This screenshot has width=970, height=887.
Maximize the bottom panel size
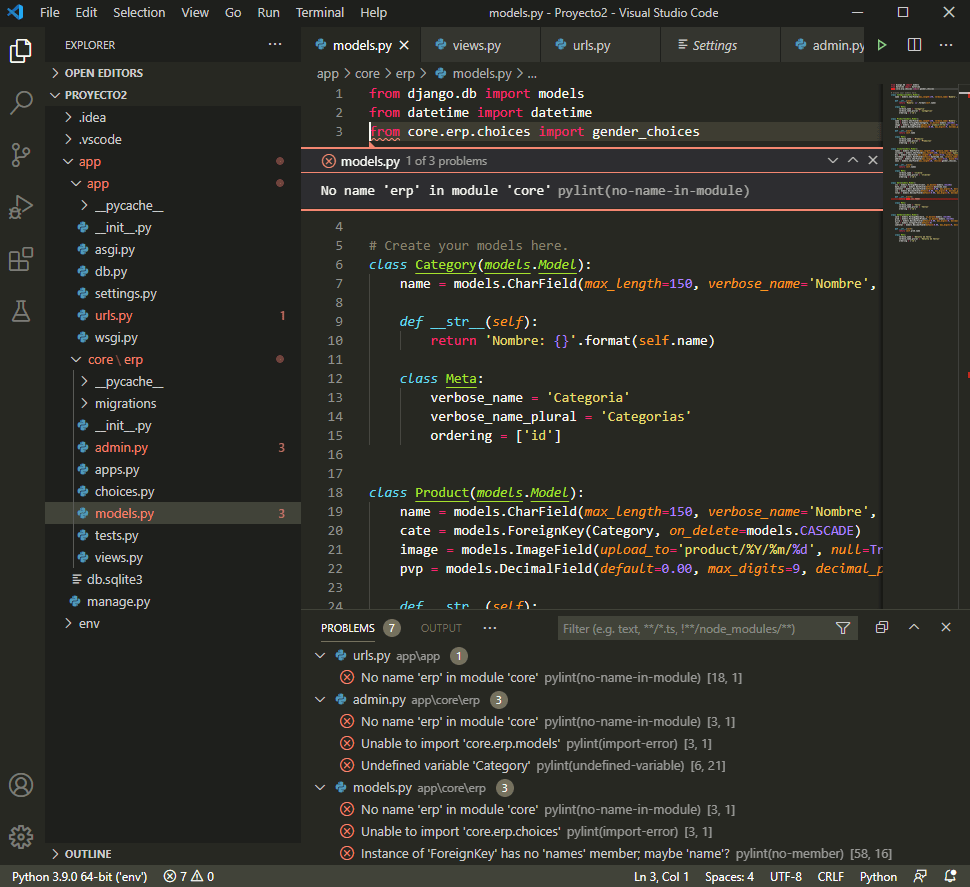pos(914,627)
